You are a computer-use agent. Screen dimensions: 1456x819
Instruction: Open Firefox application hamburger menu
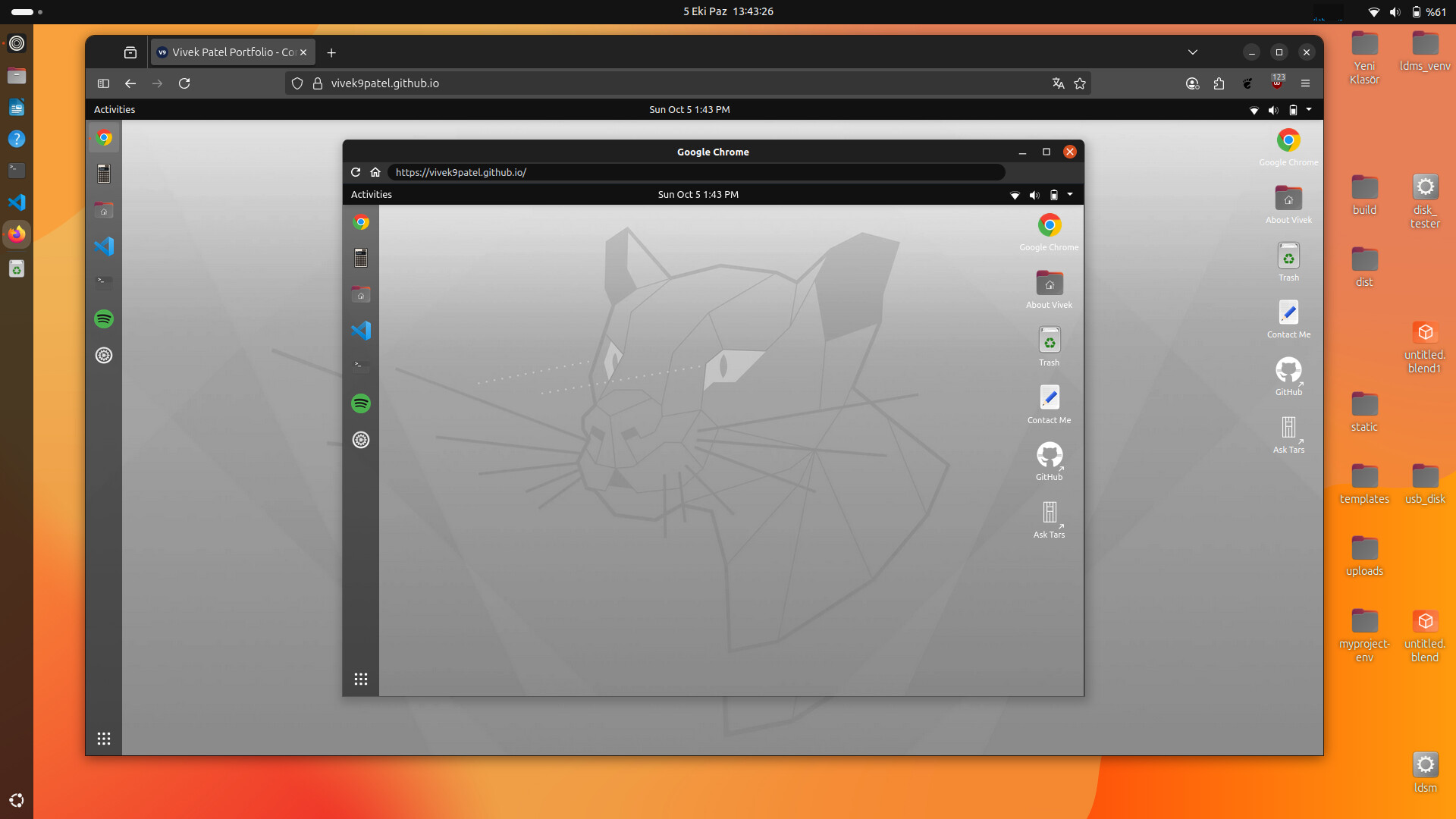(1305, 83)
